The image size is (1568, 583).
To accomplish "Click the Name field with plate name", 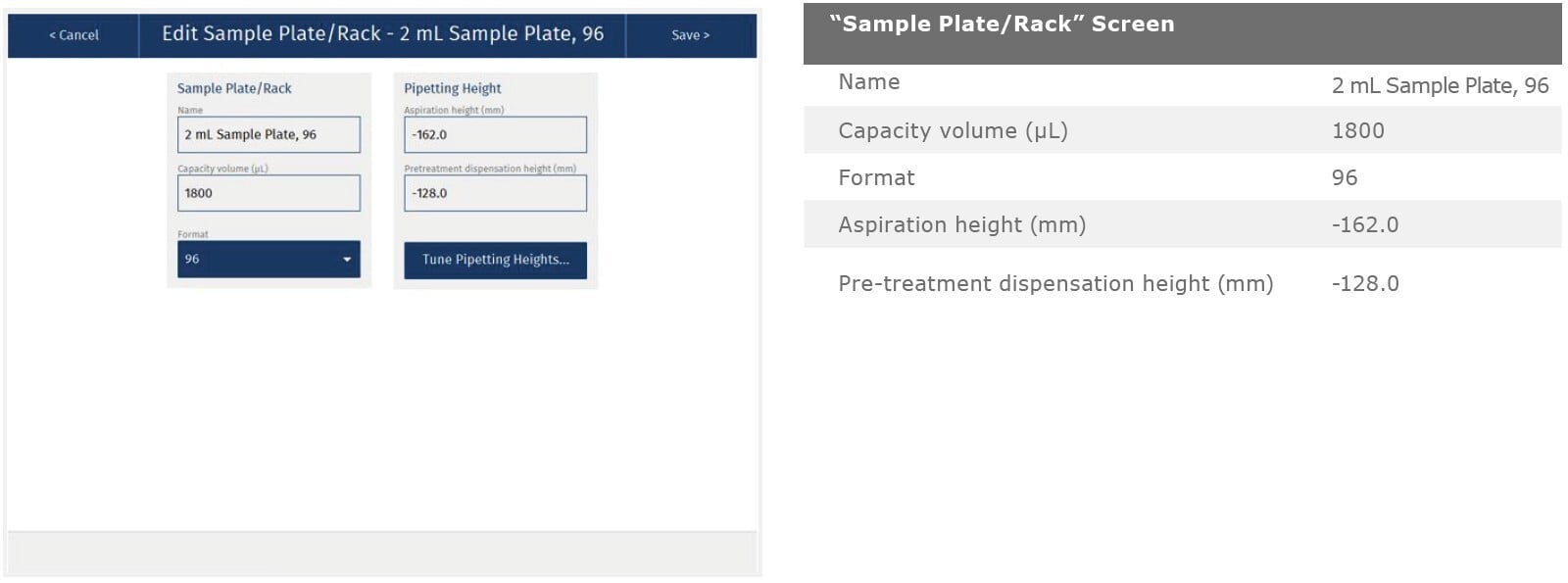I will coord(269,135).
